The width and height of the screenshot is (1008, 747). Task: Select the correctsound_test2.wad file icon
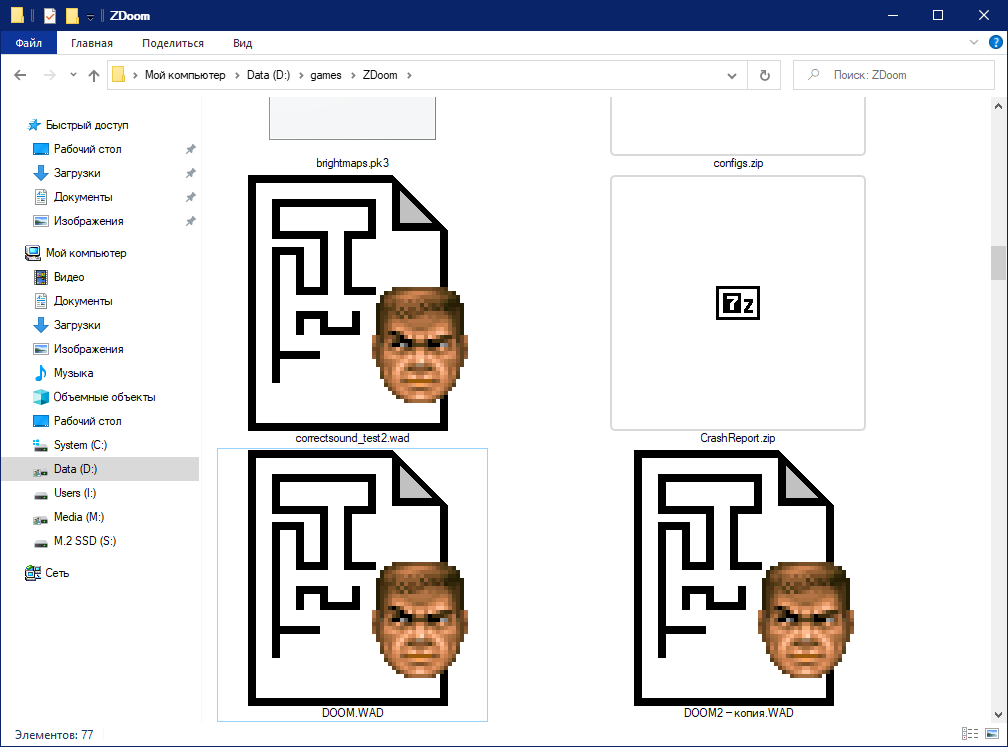click(x=357, y=303)
